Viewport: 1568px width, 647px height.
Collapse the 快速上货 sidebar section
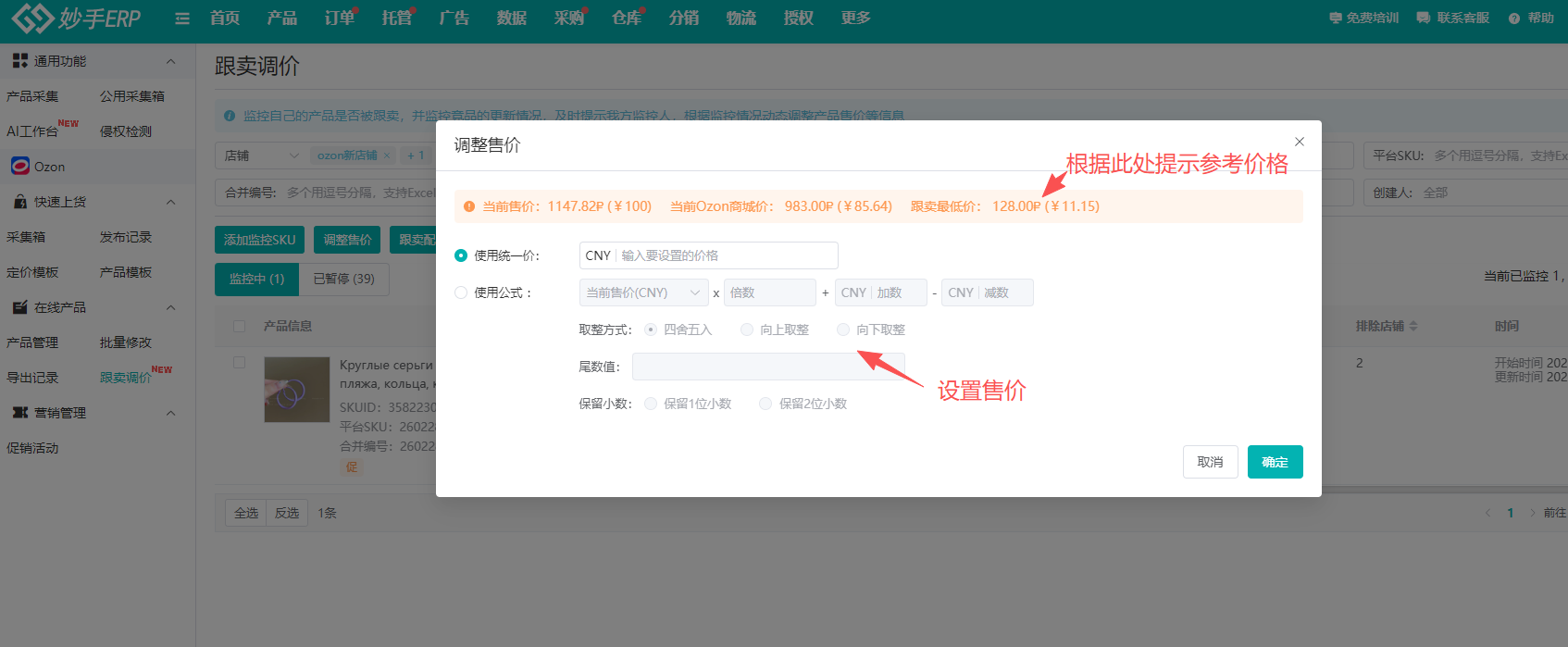pyautogui.click(x=170, y=202)
